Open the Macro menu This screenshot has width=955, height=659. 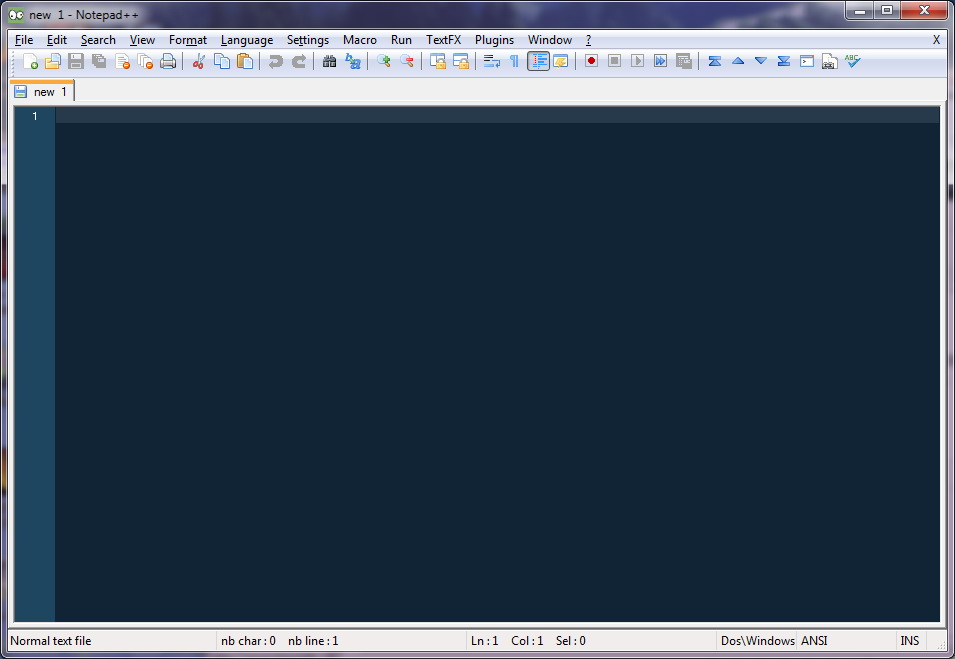[x=359, y=40]
